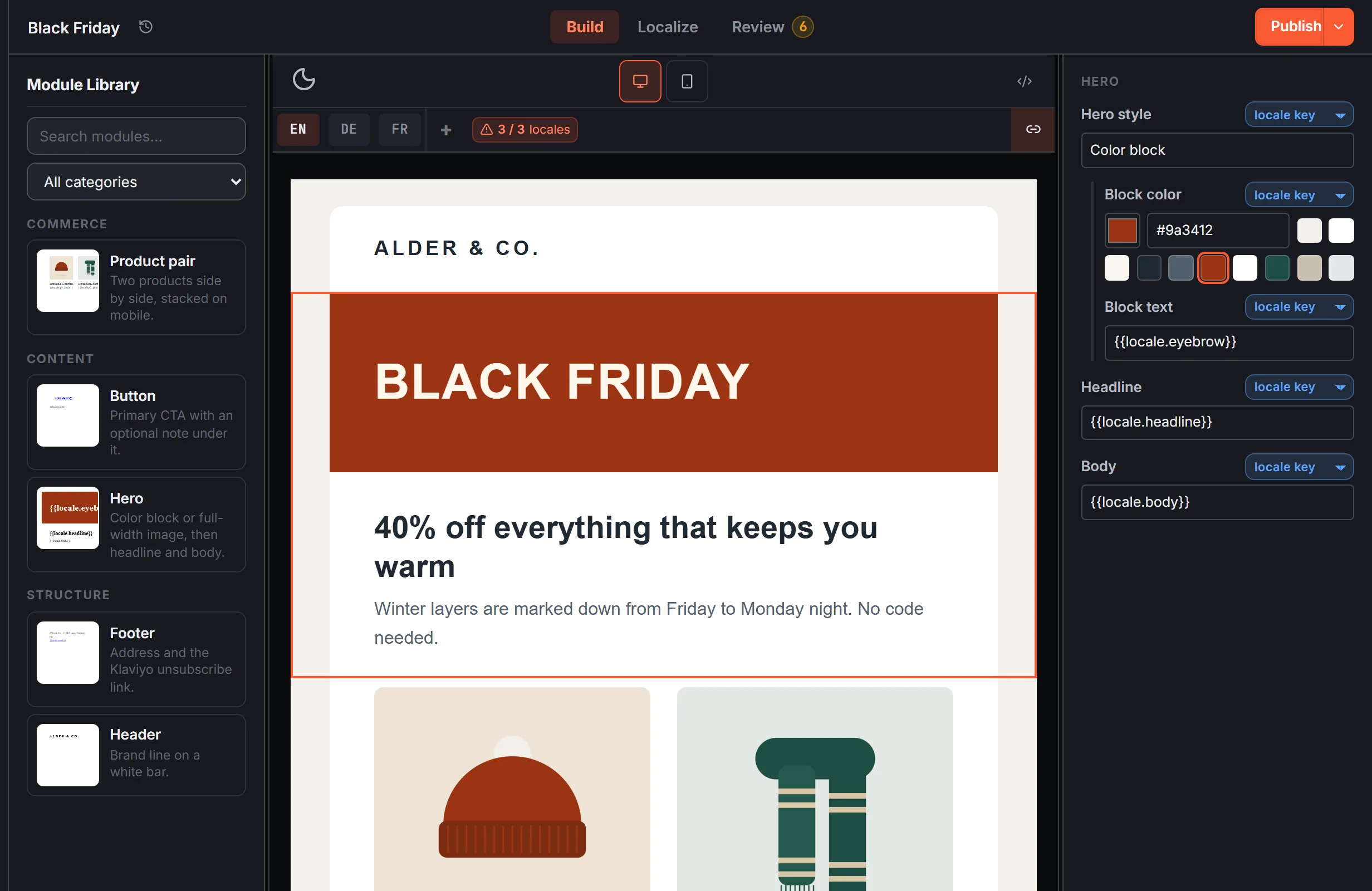Viewport: 1372px width, 891px height.
Task: Select the Hero module card
Action: click(136, 525)
